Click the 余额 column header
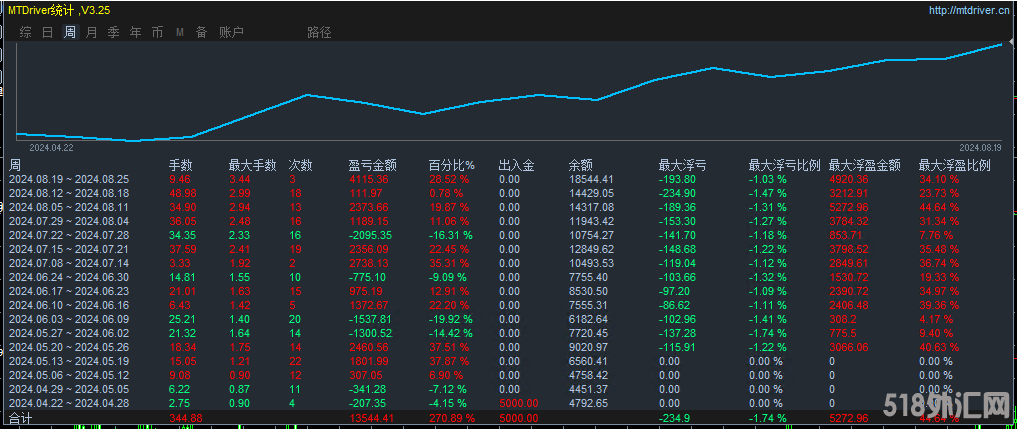The image size is (1017, 429). [x=580, y=165]
